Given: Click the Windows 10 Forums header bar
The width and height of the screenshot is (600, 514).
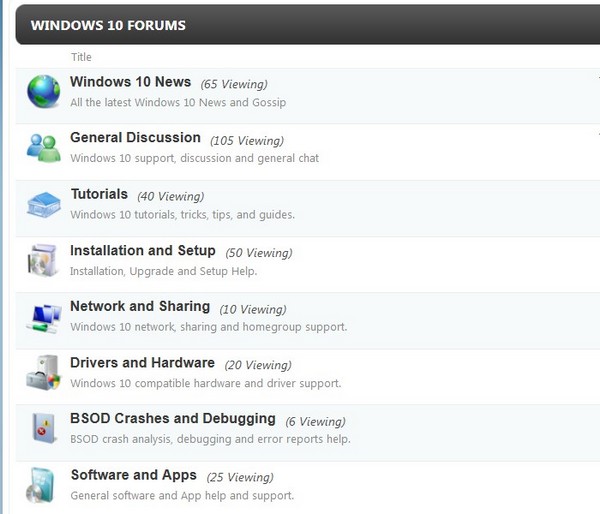Looking at the screenshot, I should tap(300, 25).
